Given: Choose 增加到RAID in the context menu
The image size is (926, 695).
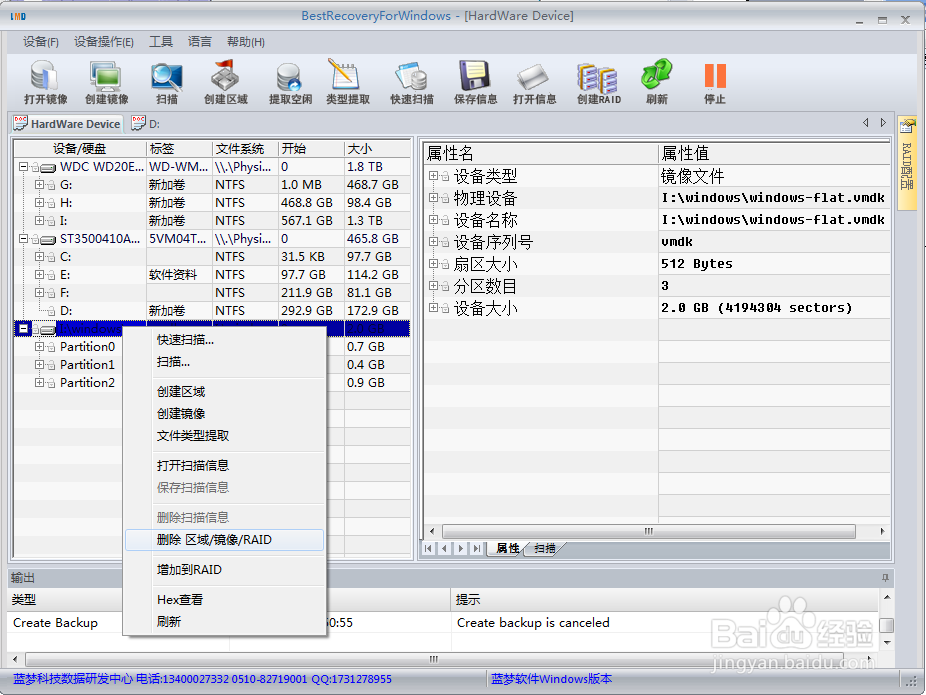Looking at the screenshot, I should coord(224,570).
